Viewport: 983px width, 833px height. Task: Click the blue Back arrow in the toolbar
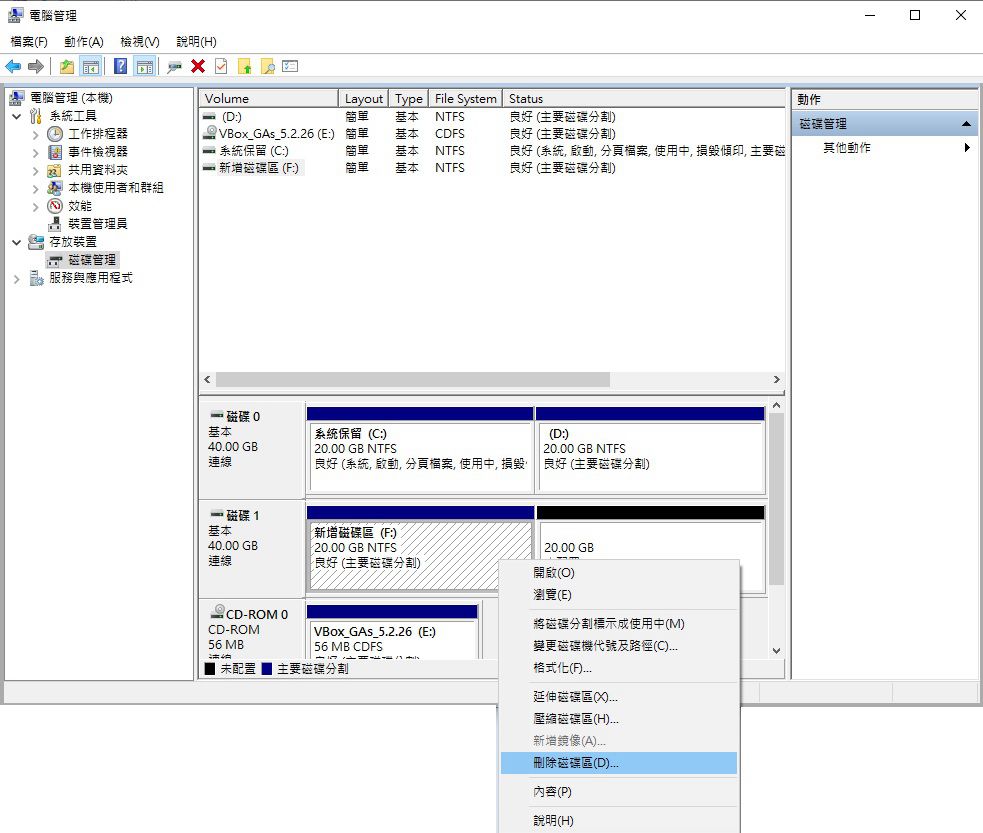(13, 66)
